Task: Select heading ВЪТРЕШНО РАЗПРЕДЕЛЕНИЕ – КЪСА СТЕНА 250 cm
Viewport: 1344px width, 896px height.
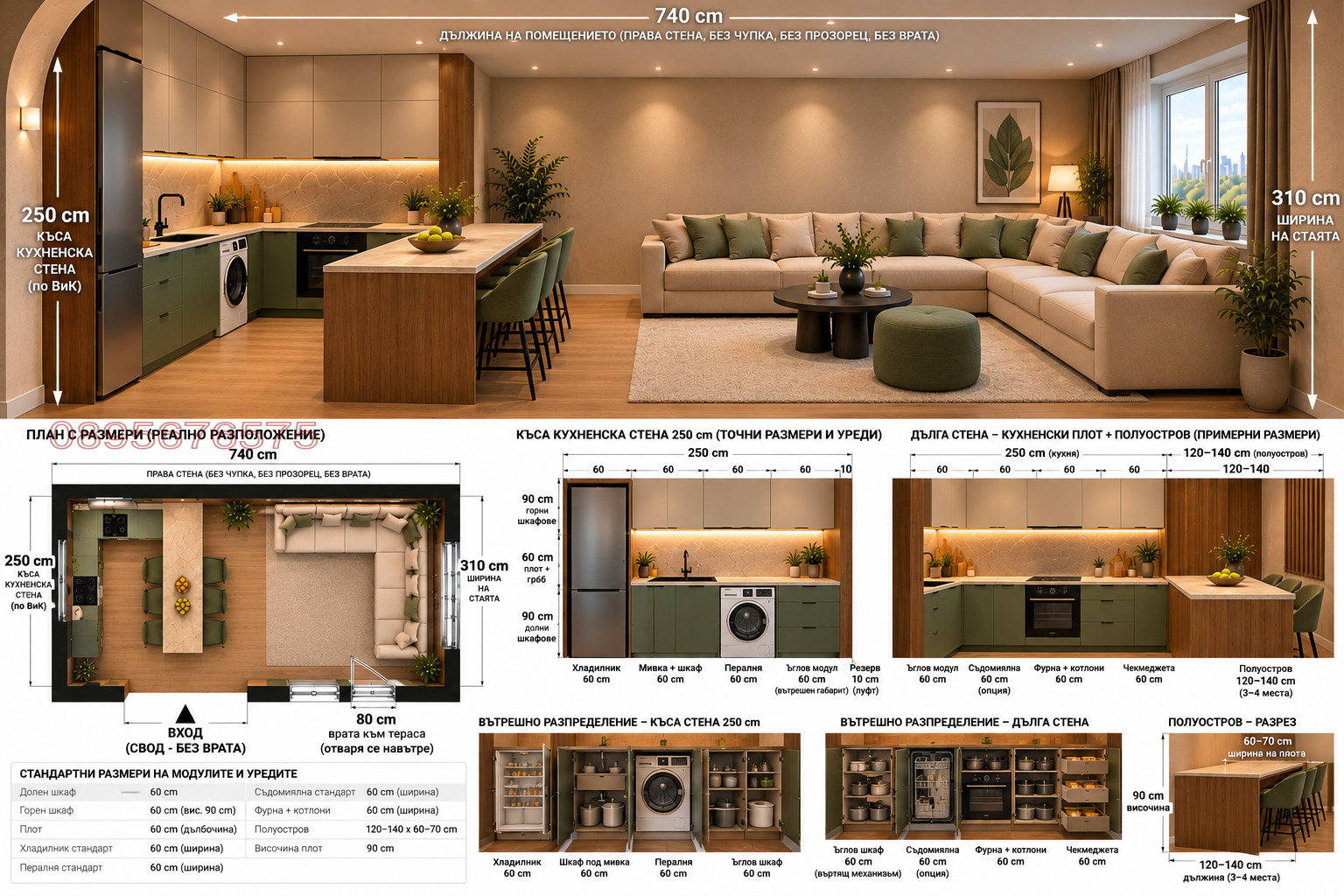Action: point(619,723)
